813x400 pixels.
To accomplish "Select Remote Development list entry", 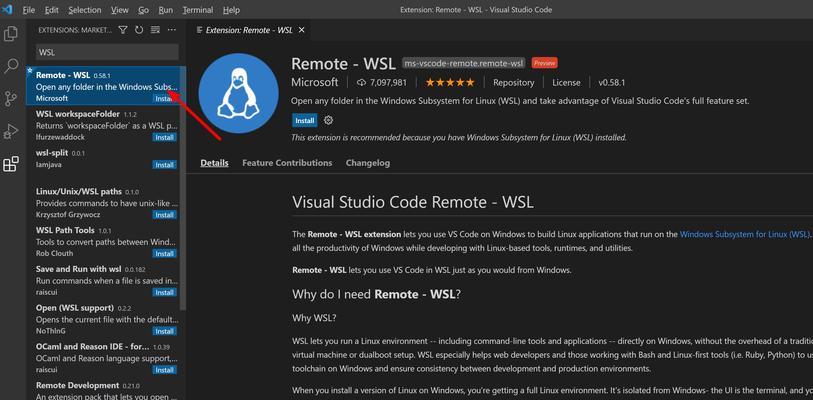I will [x=104, y=390].
